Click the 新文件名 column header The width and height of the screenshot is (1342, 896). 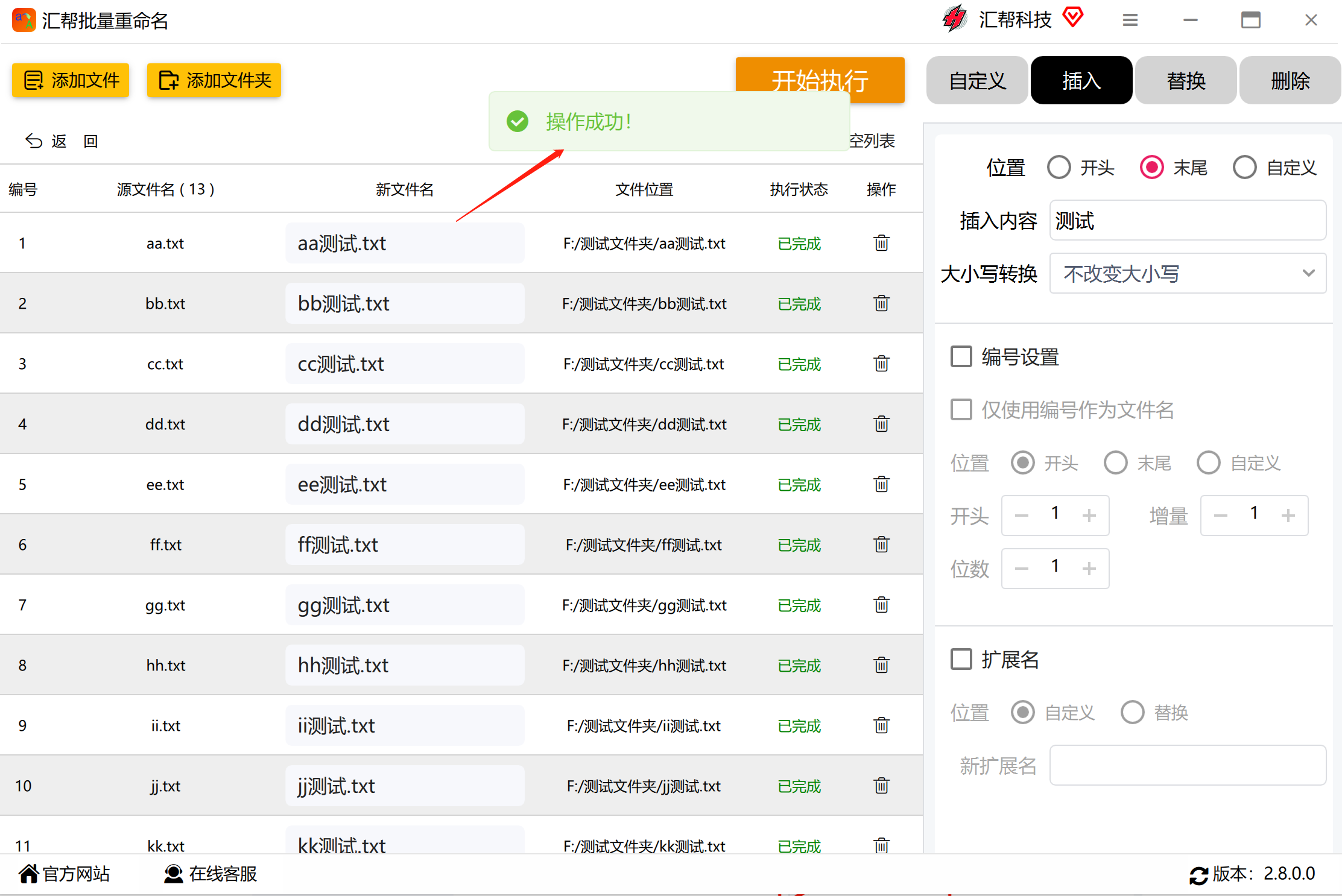pos(405,189)
